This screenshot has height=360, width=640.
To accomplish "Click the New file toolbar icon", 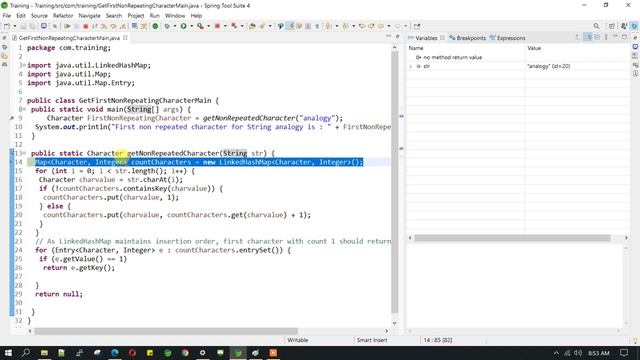I will point(7,26).
